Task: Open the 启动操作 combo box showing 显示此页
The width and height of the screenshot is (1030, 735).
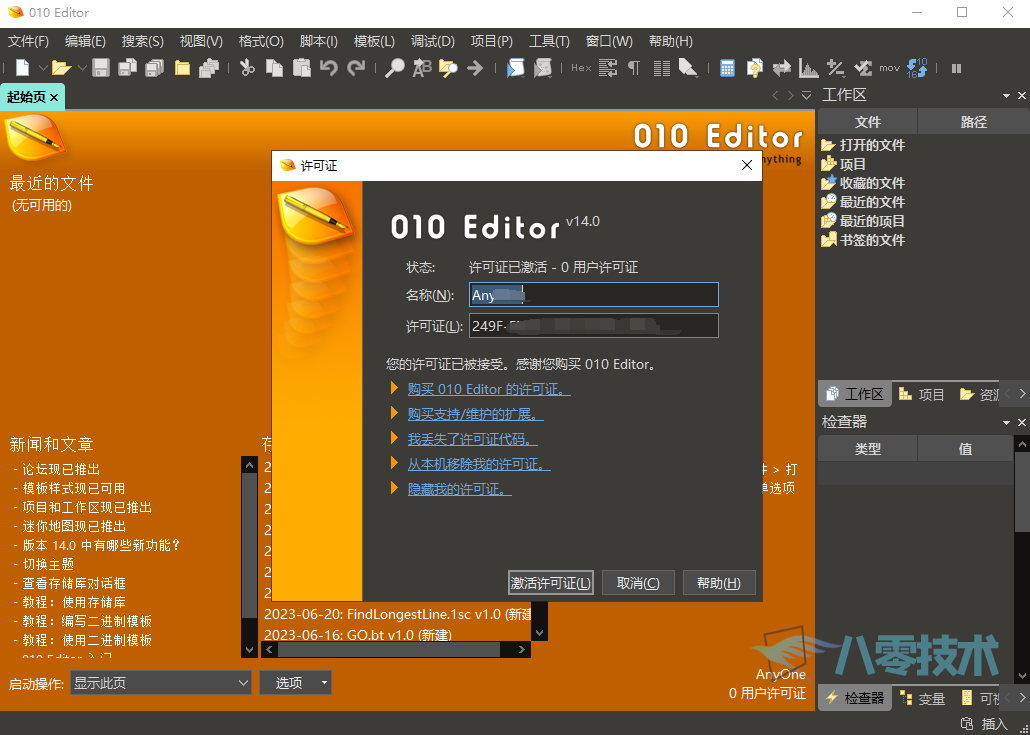Action: click(160, 683)
